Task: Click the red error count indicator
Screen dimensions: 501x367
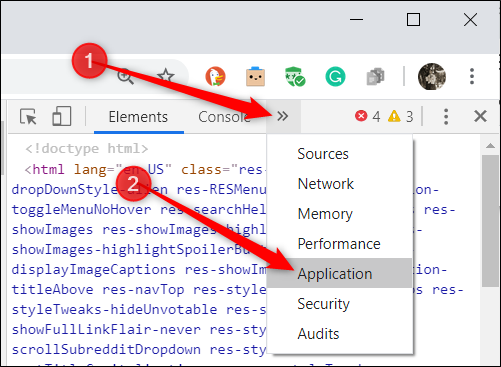Action: pyautogui.click(x=368, y=116)
